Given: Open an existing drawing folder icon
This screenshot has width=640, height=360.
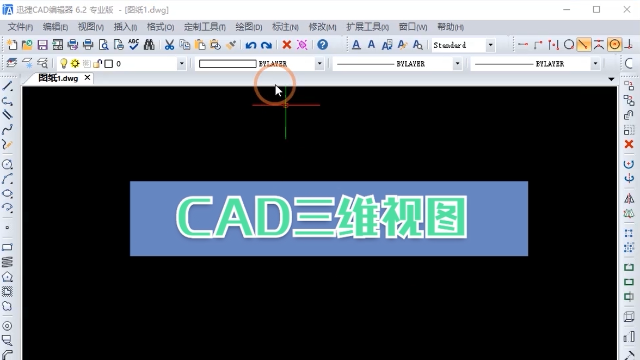Looking at the screenshot, I should coord(27,45).
